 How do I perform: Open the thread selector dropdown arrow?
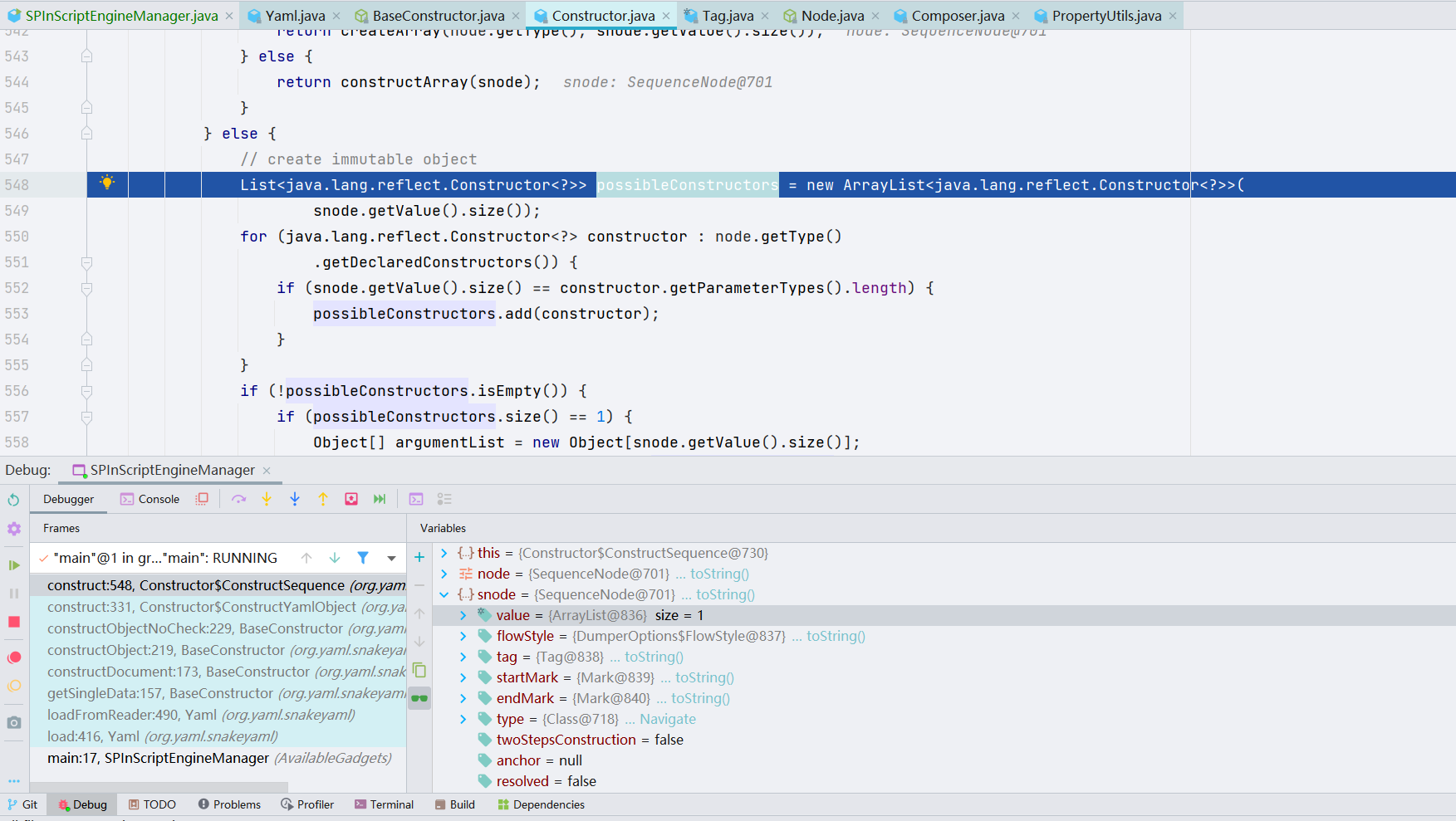[391, 558]
